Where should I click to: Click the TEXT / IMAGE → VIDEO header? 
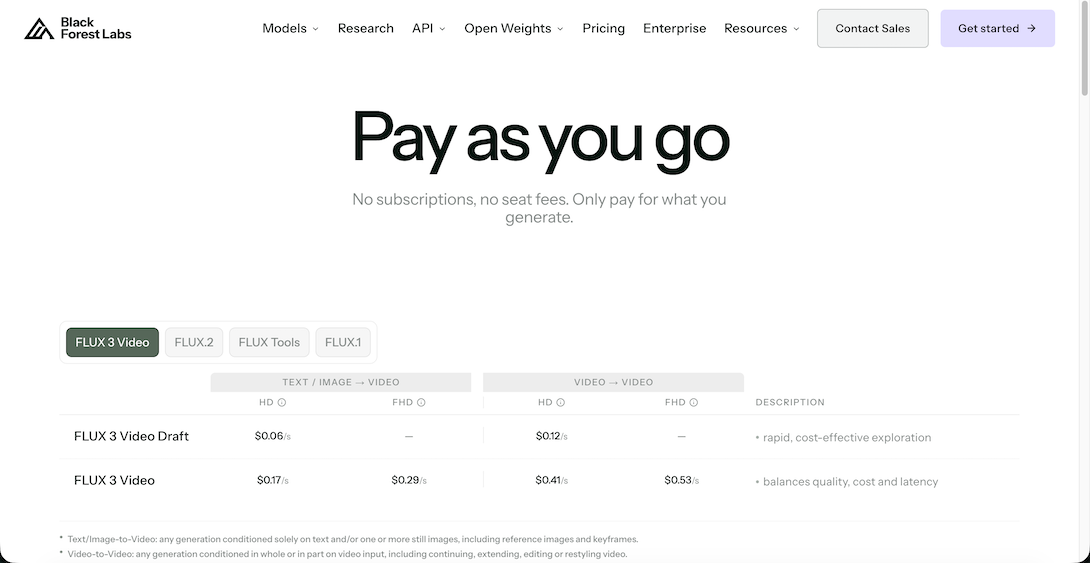point(341,382)
